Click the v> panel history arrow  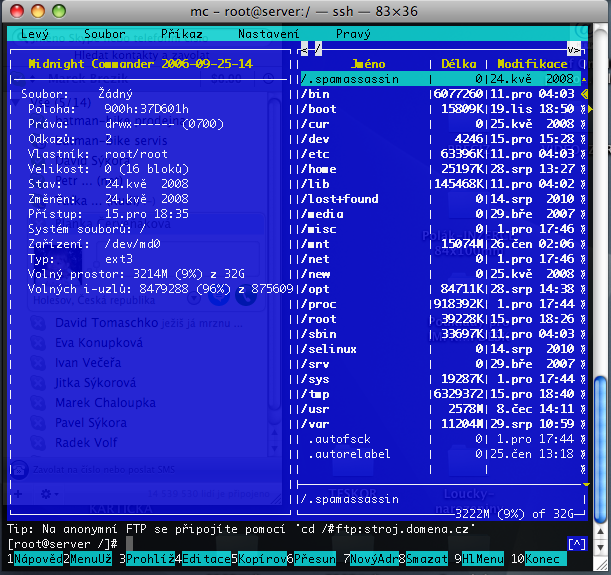[x=573, y=47]
